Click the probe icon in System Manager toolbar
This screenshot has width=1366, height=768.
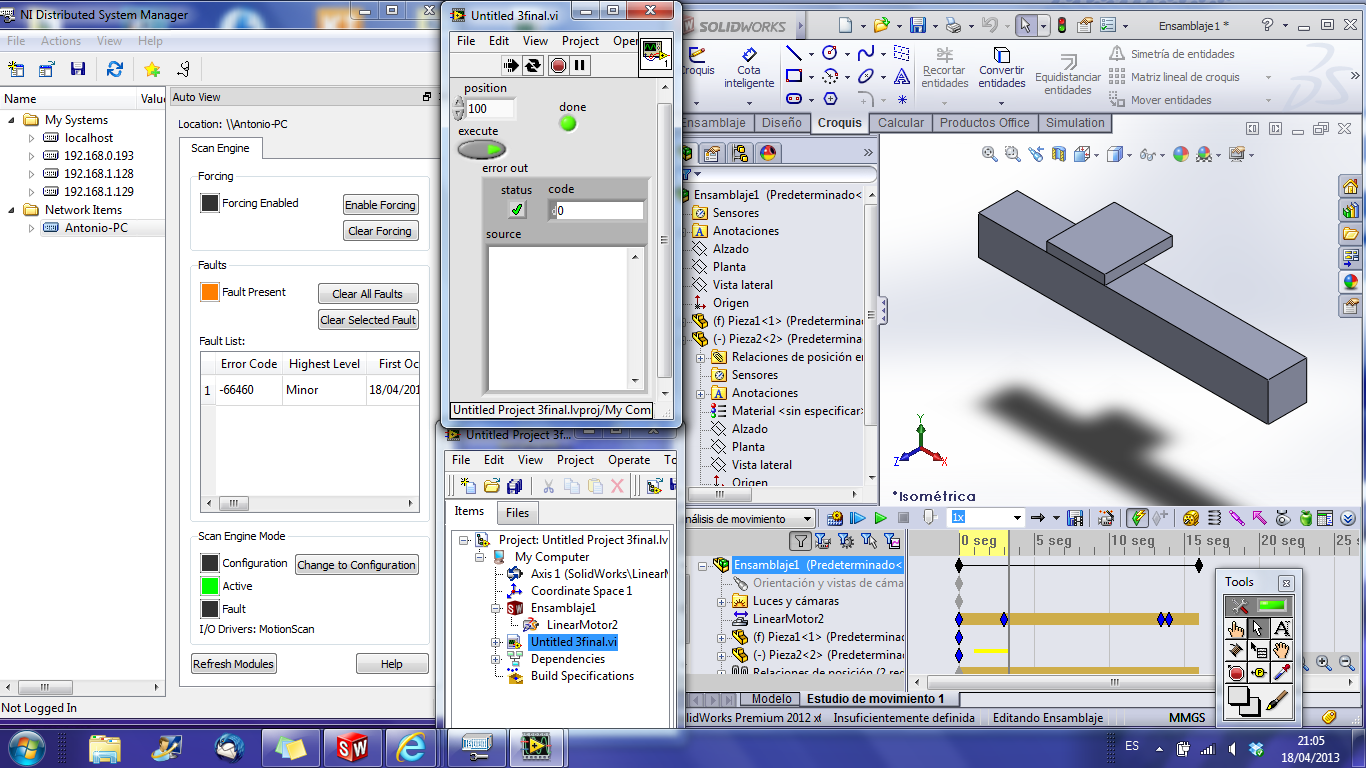(183, 69)
